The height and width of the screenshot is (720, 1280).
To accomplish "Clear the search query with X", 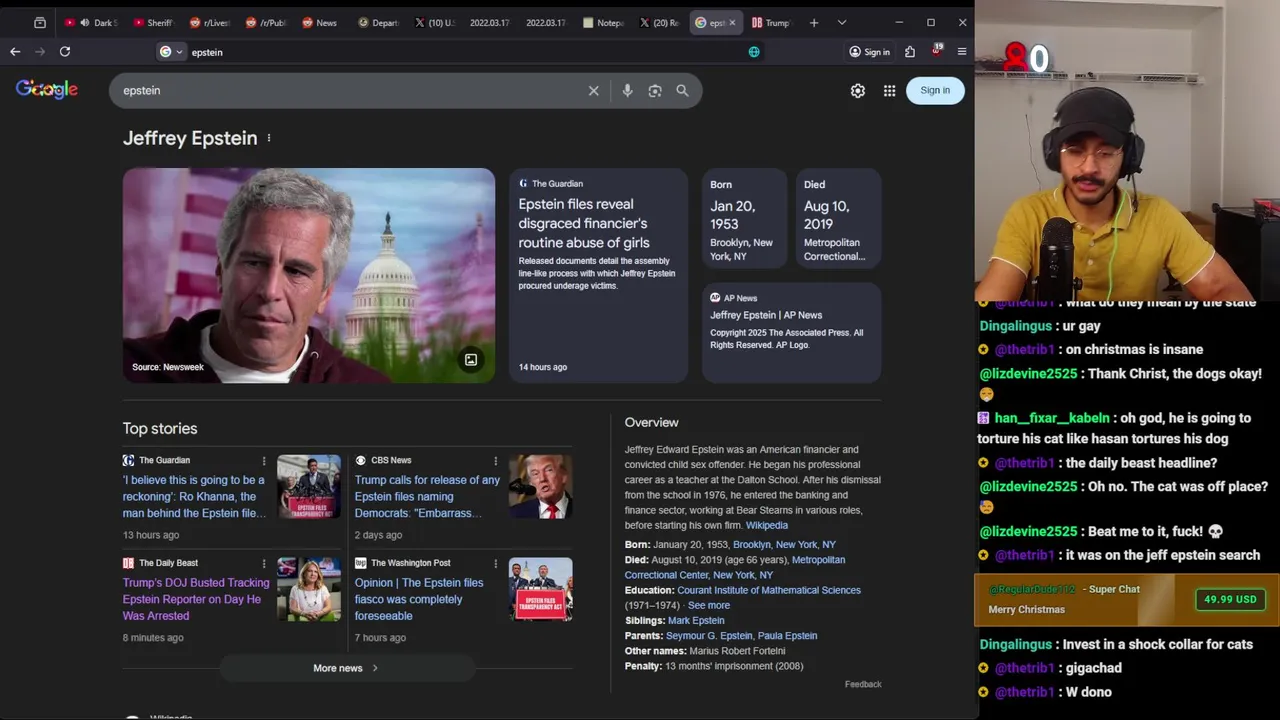I will [594, 91].
